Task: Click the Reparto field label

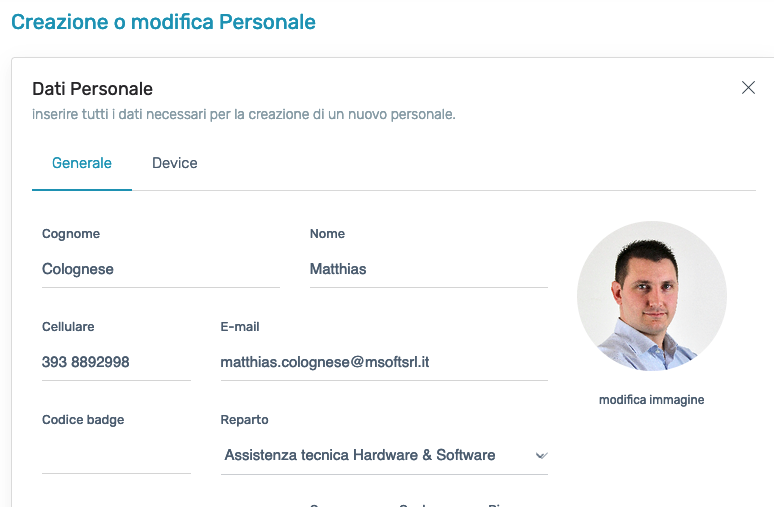Action: point(244,420)
